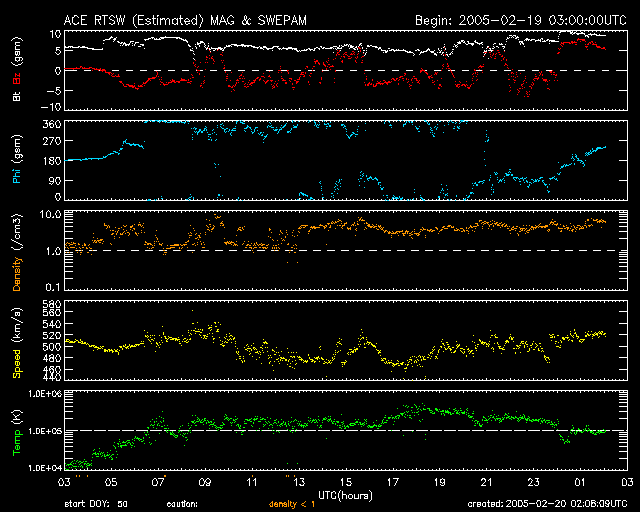The width and height of the screenshot is (640, 512).
Task: Click the '360' tick on the Phi axis
Action: point(51,124)
